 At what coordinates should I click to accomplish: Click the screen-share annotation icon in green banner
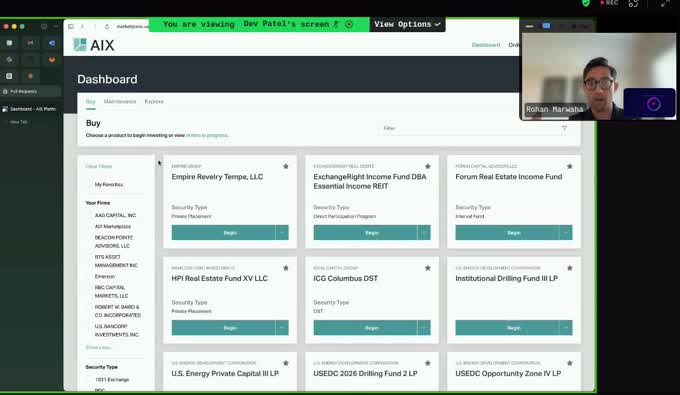coord(349,24)
